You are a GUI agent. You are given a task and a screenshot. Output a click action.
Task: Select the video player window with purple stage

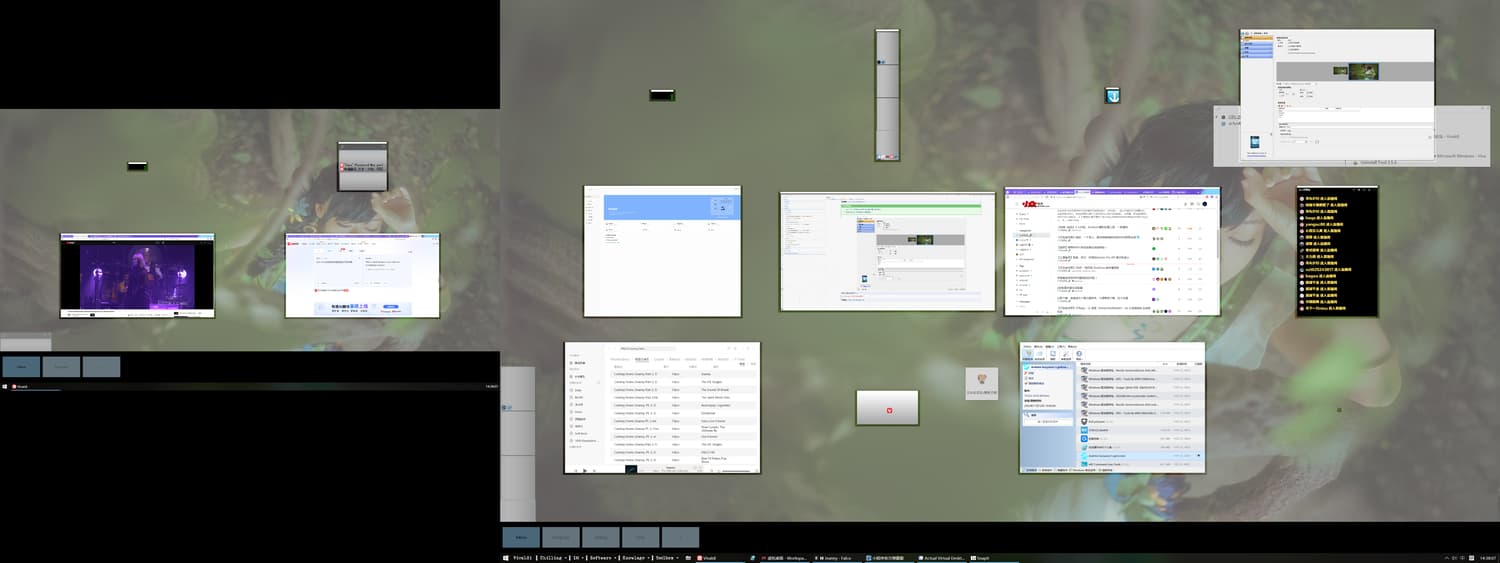(x=137, y=276)
